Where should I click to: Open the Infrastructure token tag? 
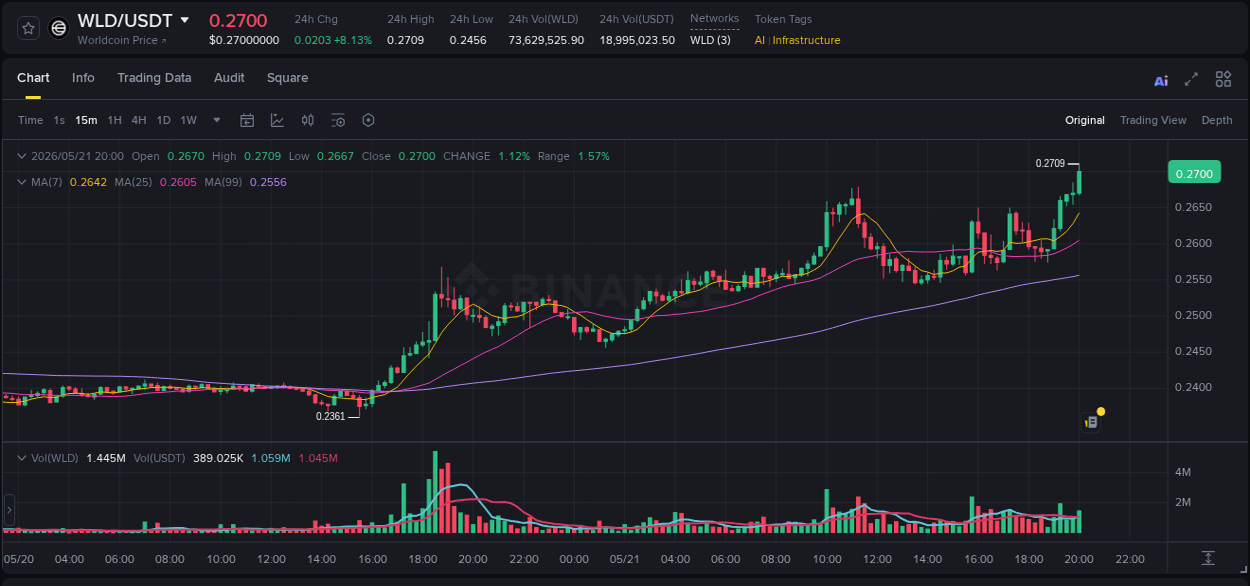pyautogui.click(x=806, y=40)
